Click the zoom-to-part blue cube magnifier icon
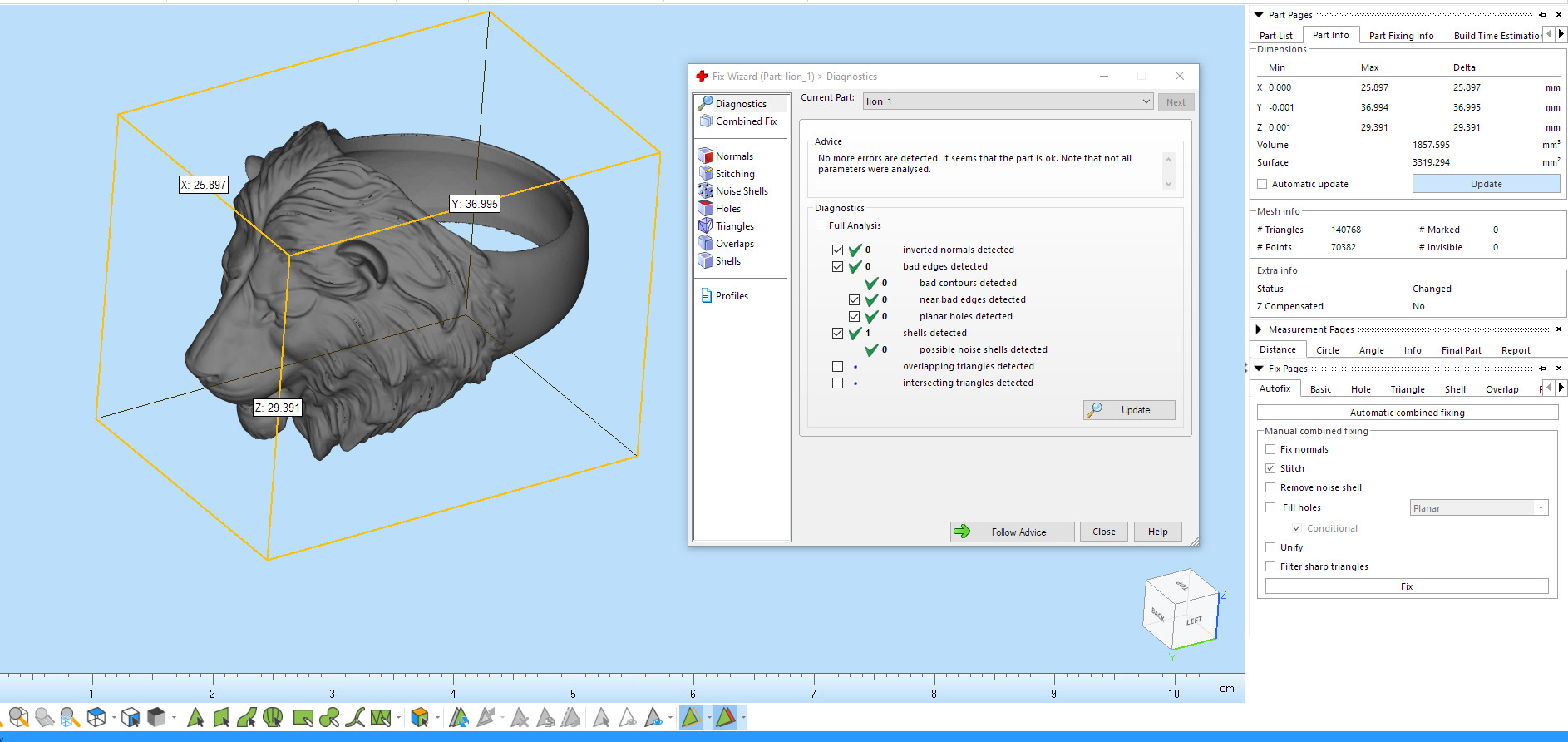 [70, 717]
